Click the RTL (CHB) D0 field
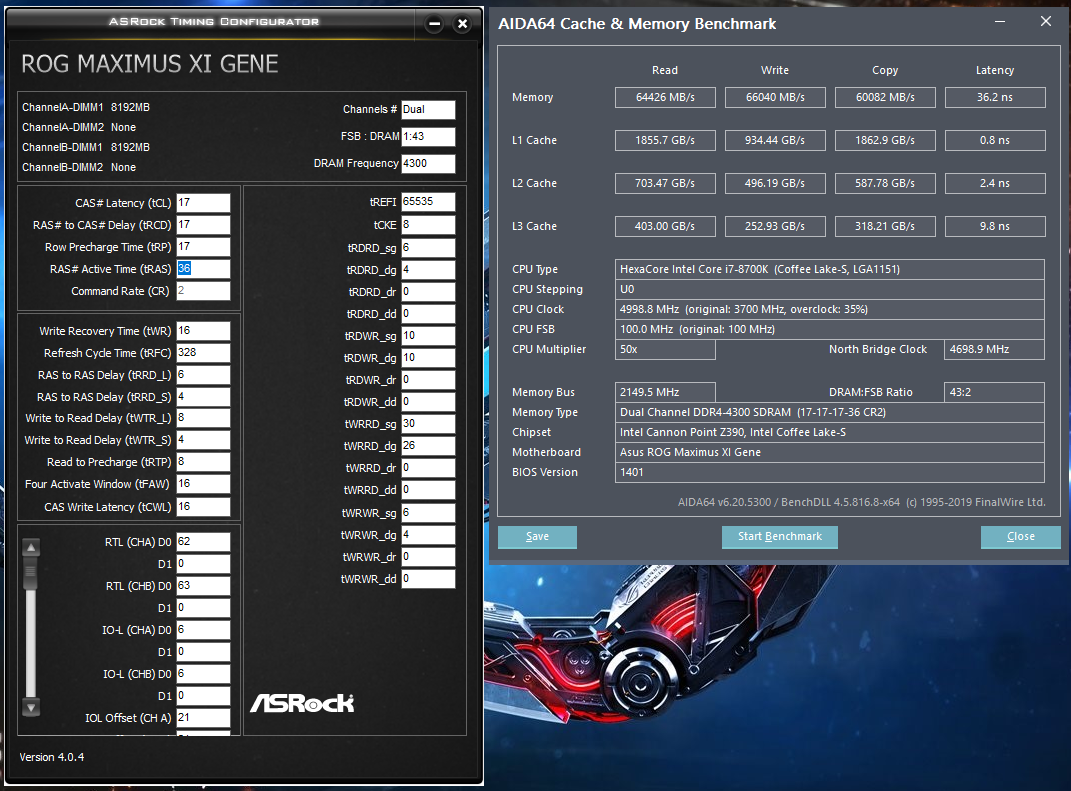 203,585
